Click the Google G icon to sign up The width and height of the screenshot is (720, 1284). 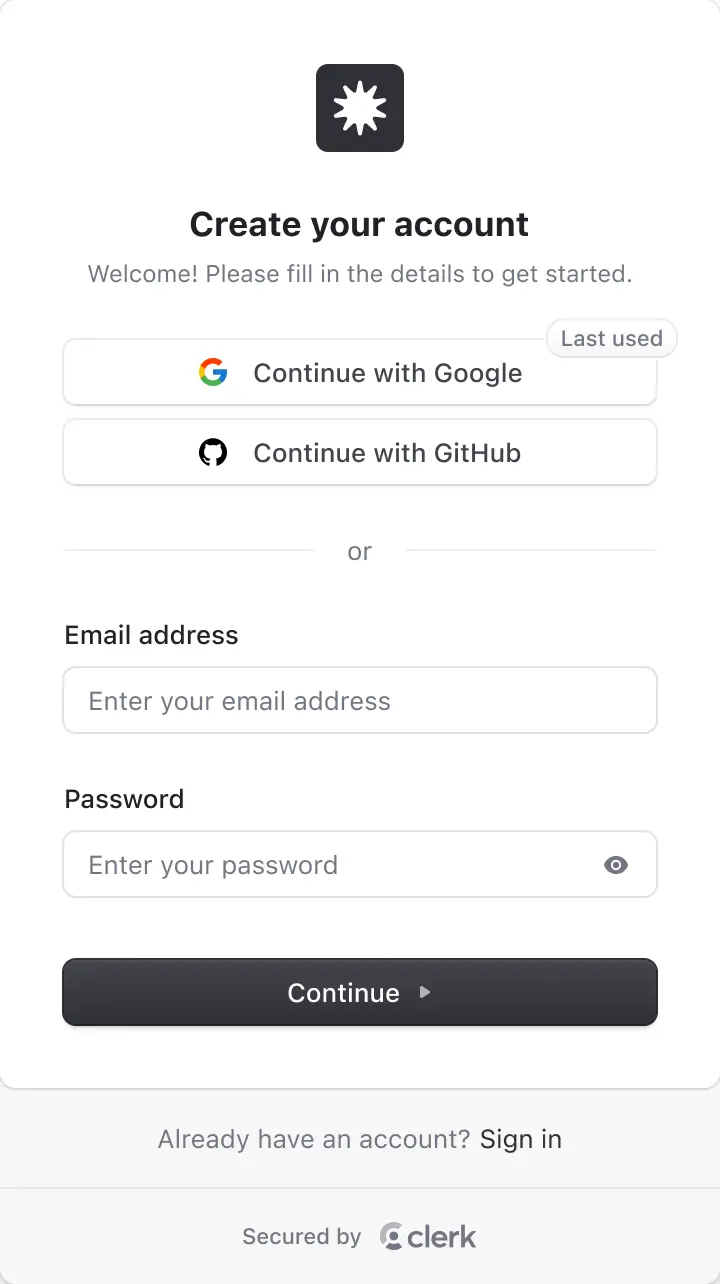click(x=213, y=372)
